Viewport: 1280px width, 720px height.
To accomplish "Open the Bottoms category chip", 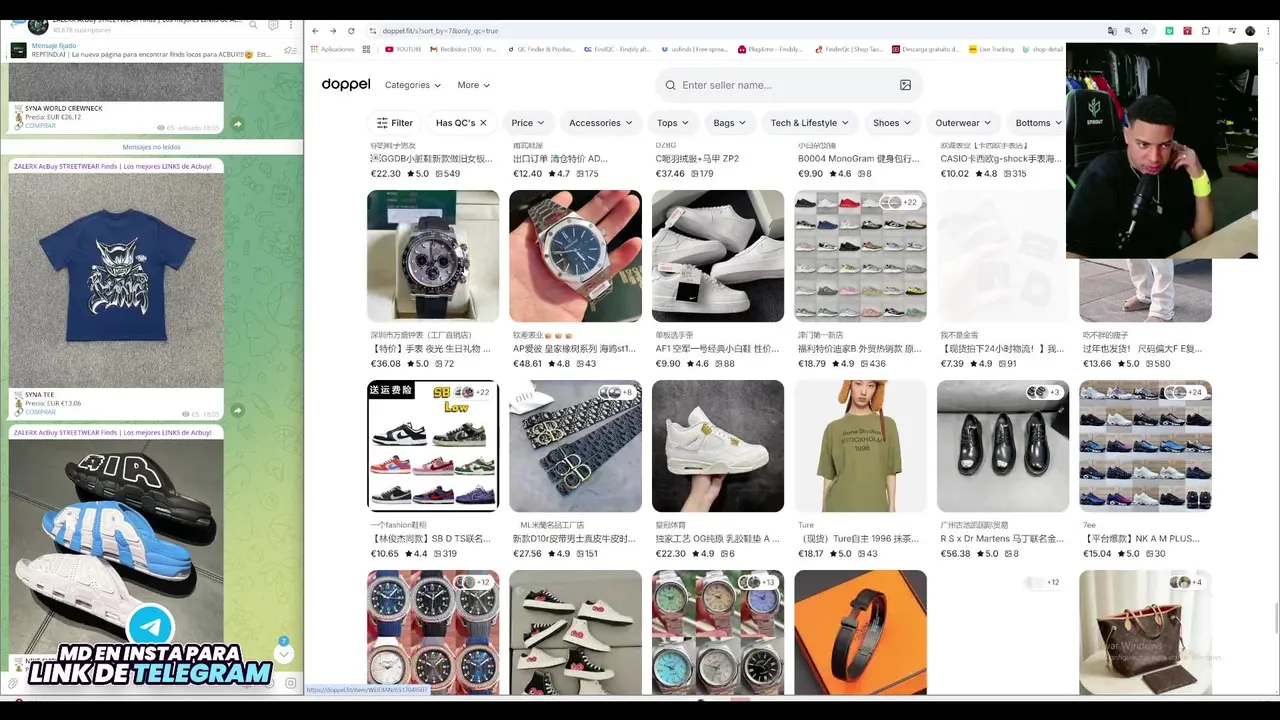I will pyautogui.click(x=1035, y=123).
